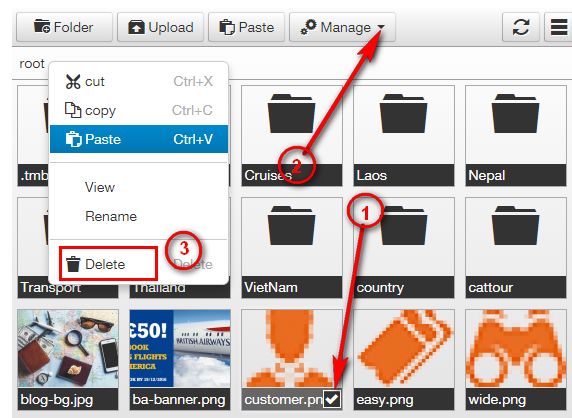Select Paste Ctrl+V in context menu
This screenshot has width=572, height=418.
[139, 139]
